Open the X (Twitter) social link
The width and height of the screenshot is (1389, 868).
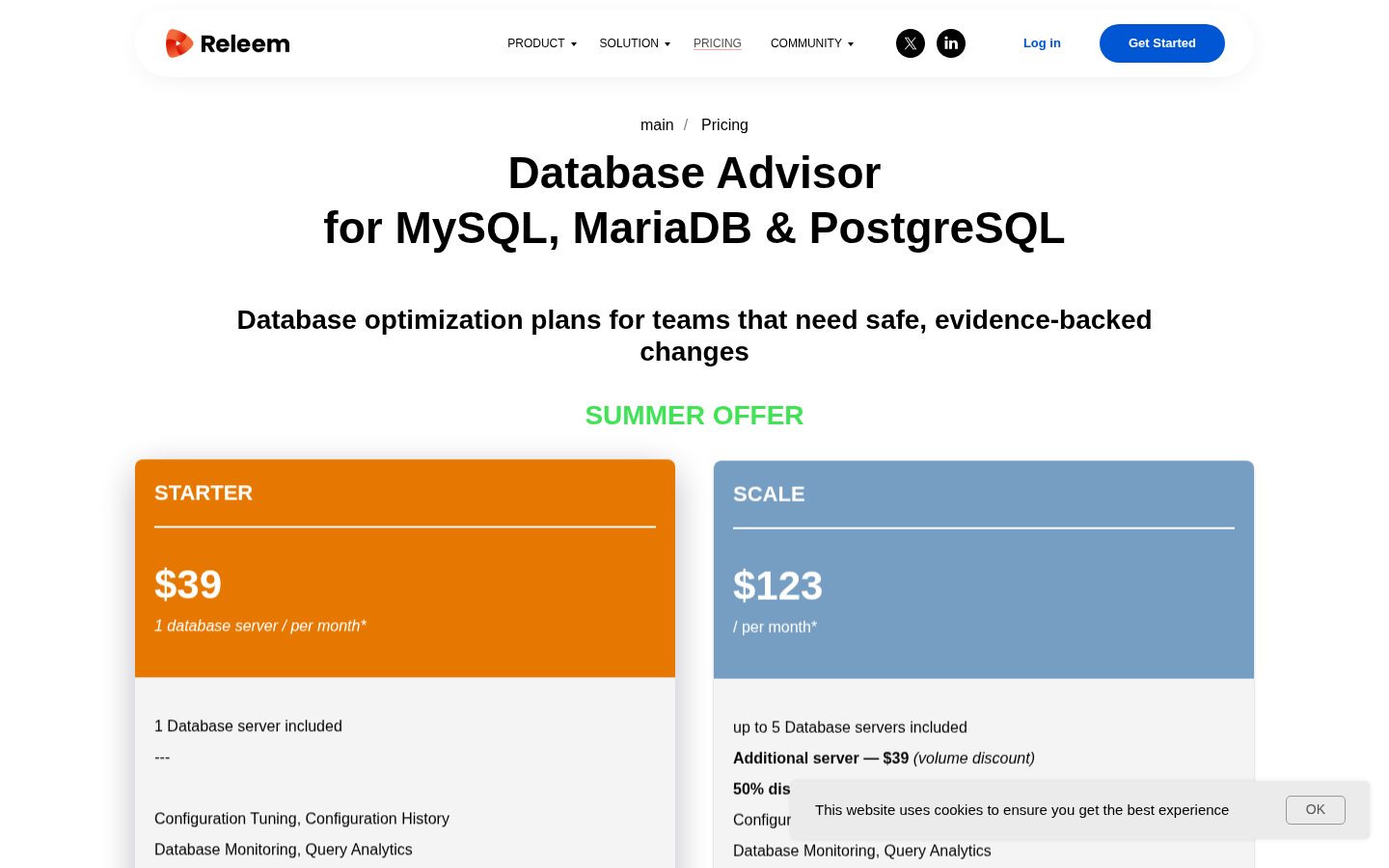click(911, 43)
